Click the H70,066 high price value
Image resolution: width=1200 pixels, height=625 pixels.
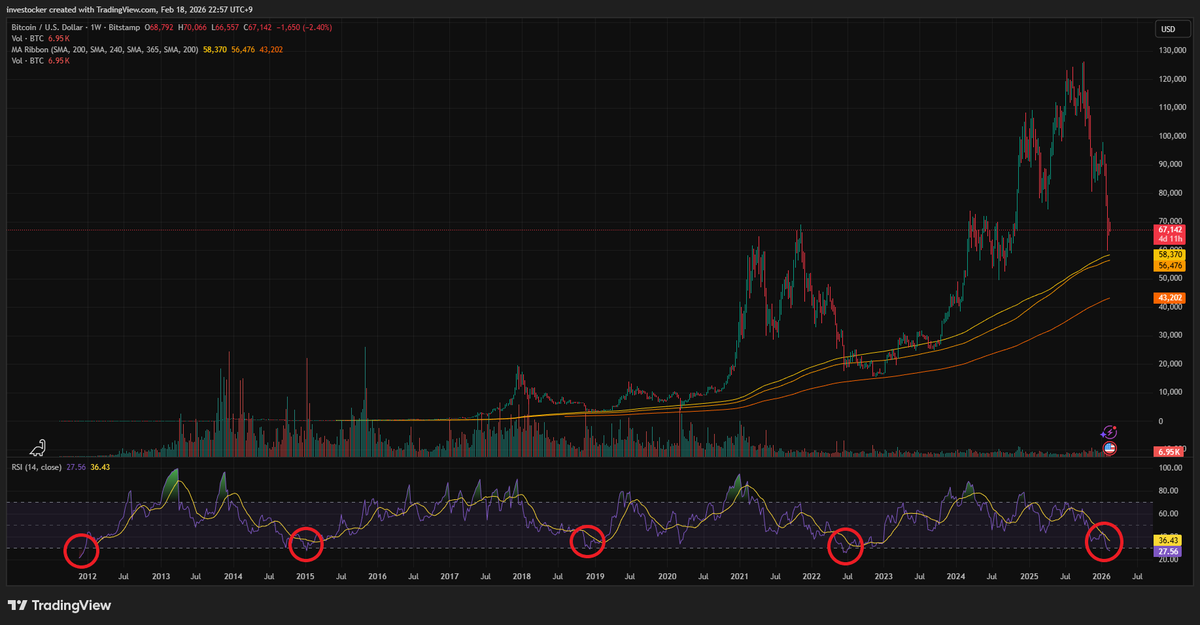pyautogui.click(x=194, y=28)
